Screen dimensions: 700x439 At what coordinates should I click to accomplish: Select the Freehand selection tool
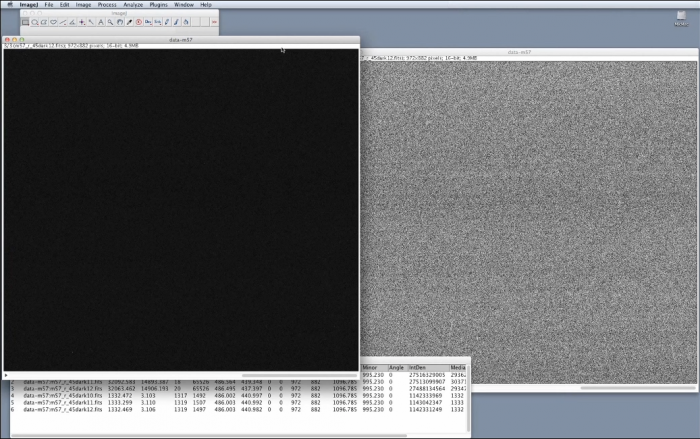click(54, 22)
